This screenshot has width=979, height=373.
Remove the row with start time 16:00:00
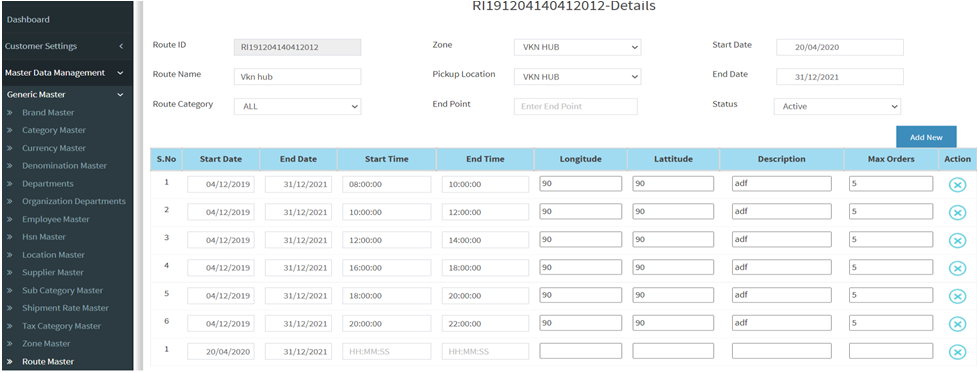point(957,268)
